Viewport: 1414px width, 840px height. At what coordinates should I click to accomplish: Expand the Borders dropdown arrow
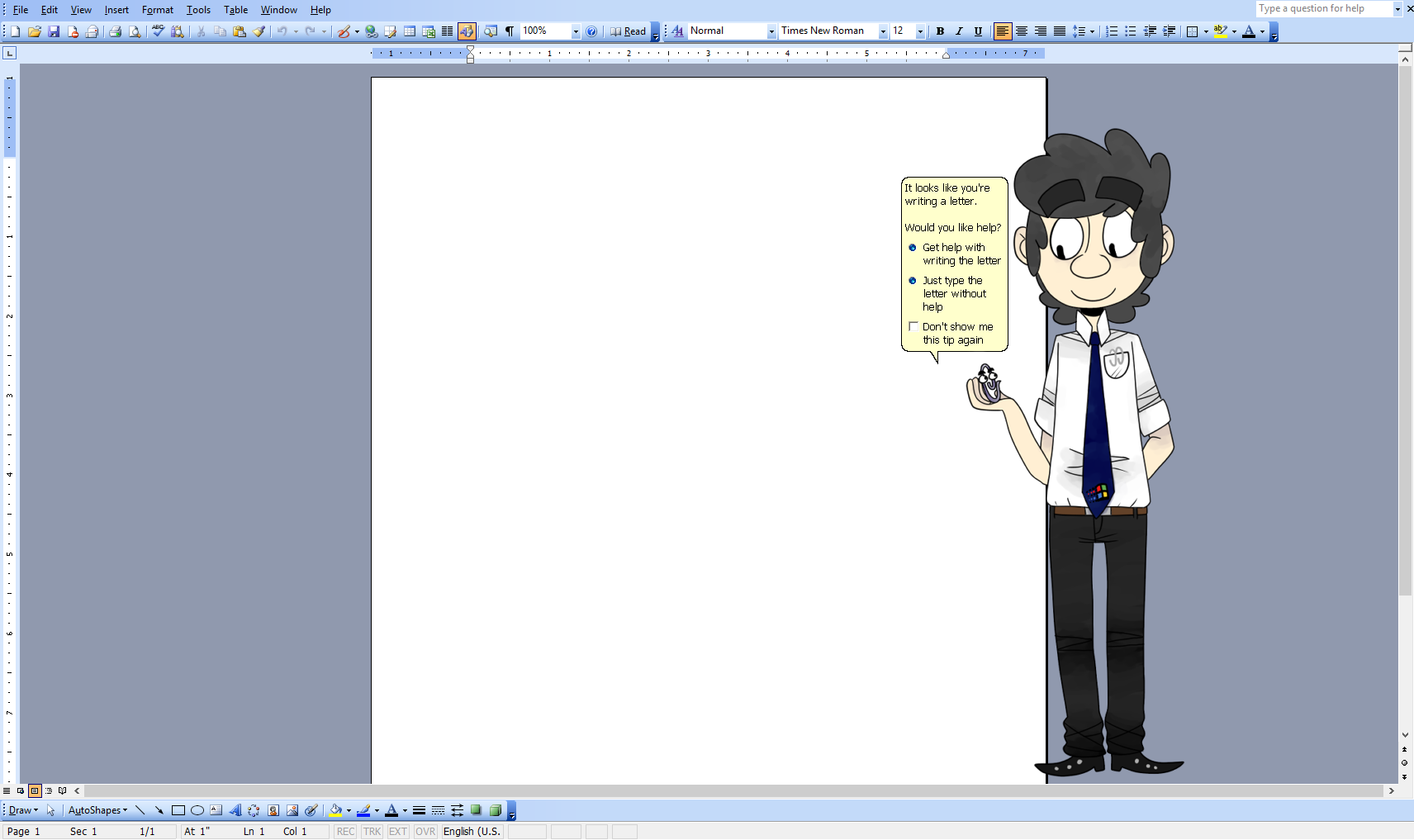point(1206,31)
